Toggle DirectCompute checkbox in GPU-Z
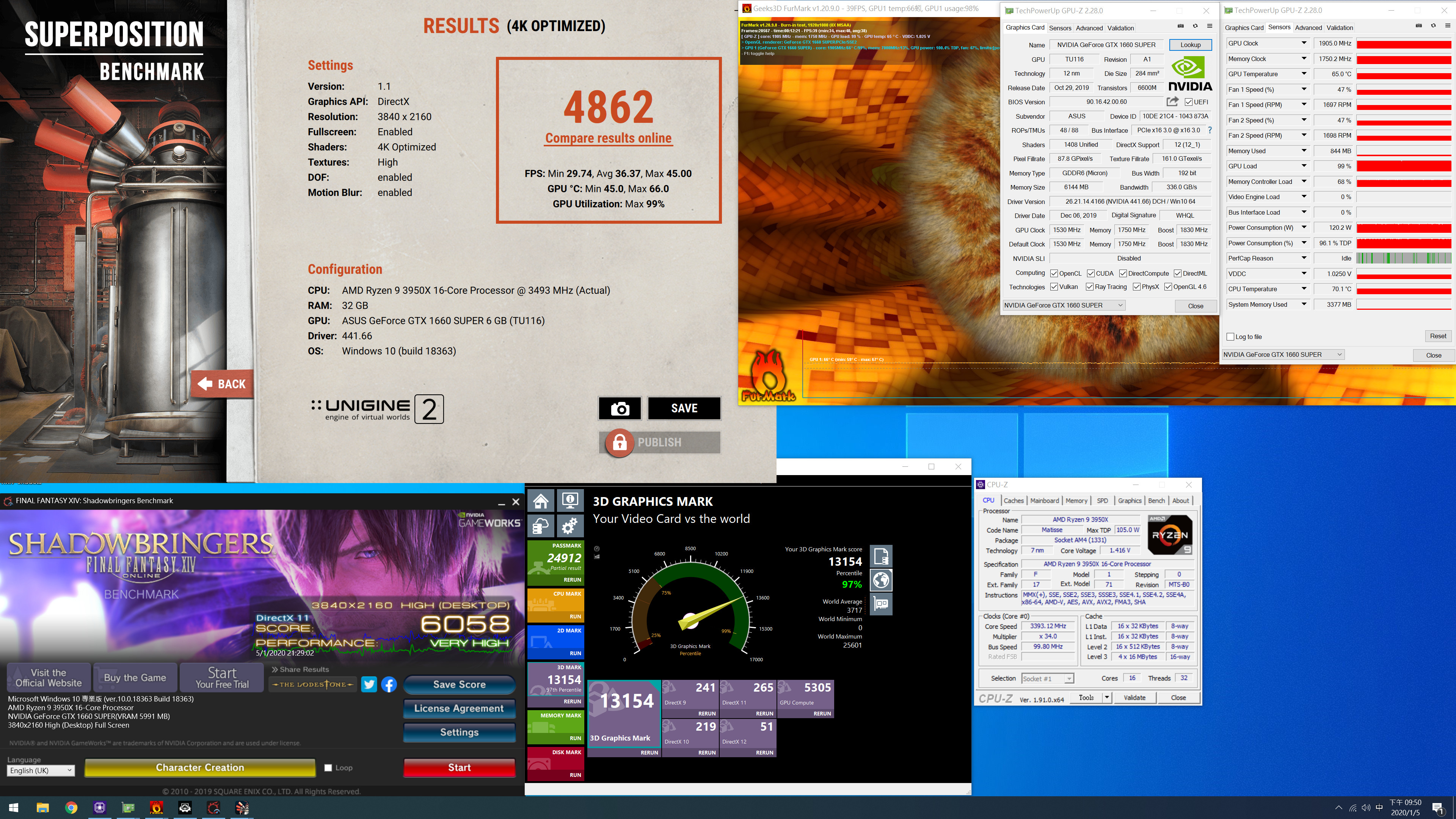 click(1123, 273)
